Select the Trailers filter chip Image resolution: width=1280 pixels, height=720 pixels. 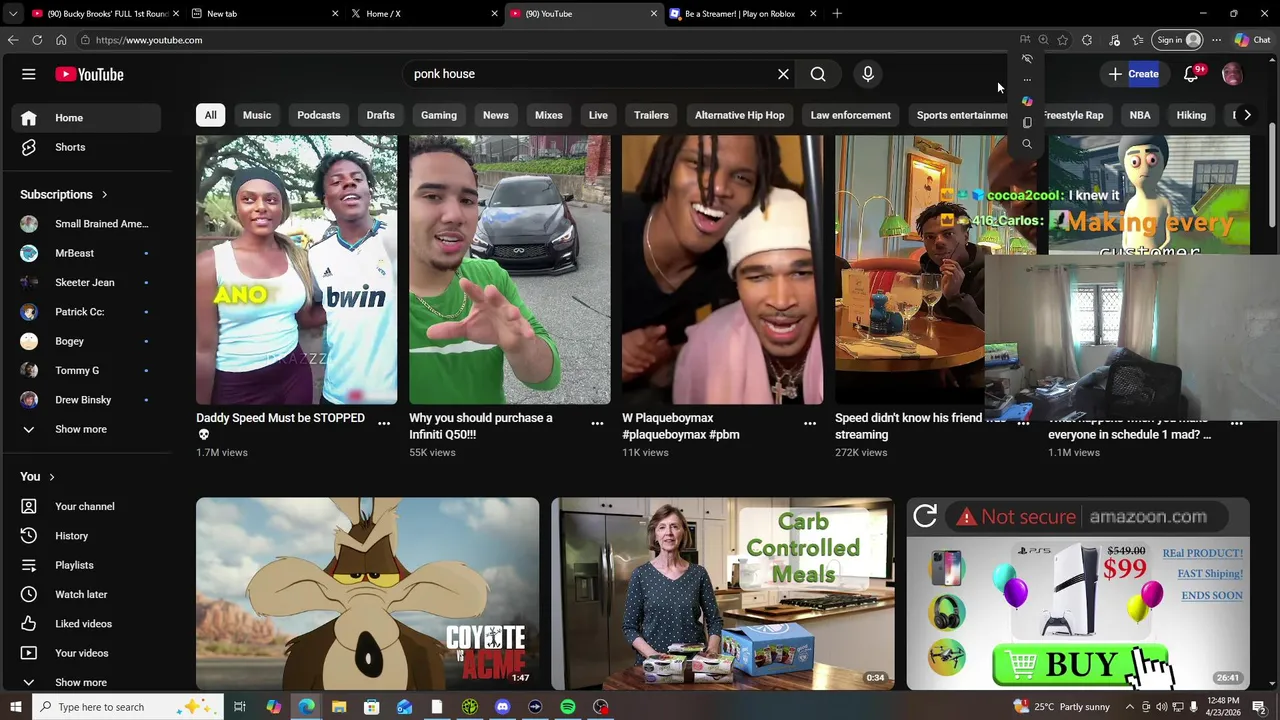pyautogui.click(x=651, y=115)
